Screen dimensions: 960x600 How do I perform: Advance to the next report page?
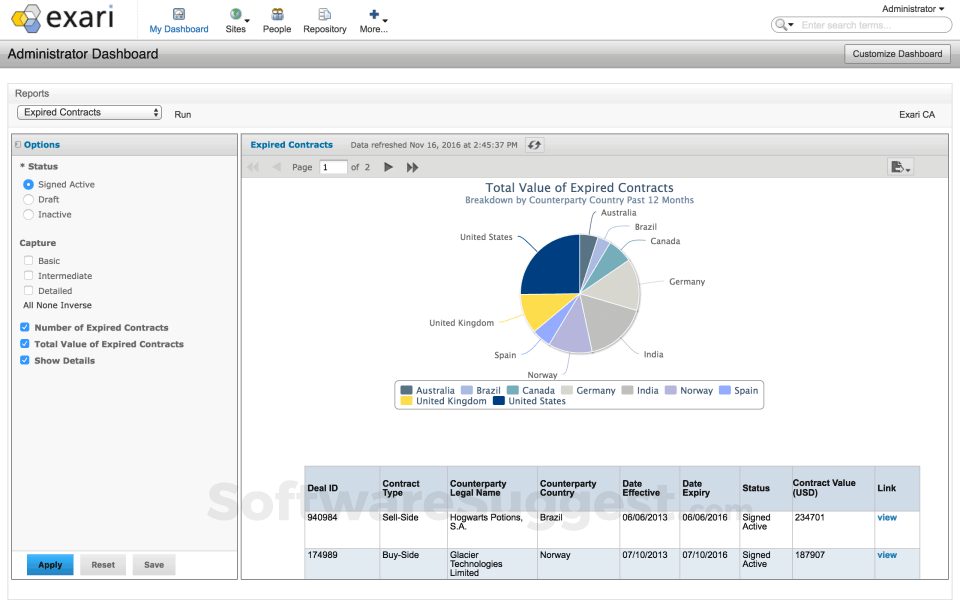point(388,167)
